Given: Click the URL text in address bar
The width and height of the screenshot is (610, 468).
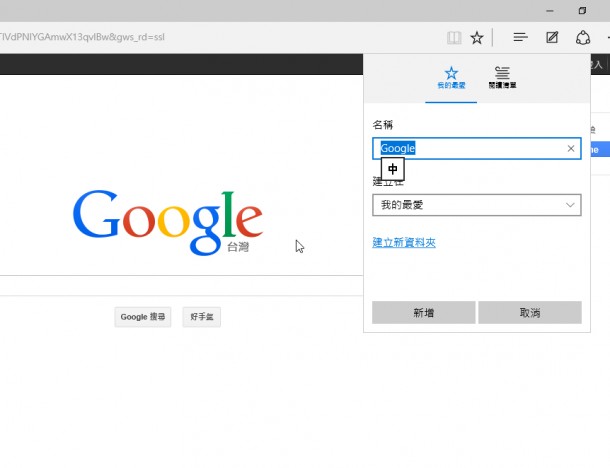Looking at the screenshot, I should point(82,37).
